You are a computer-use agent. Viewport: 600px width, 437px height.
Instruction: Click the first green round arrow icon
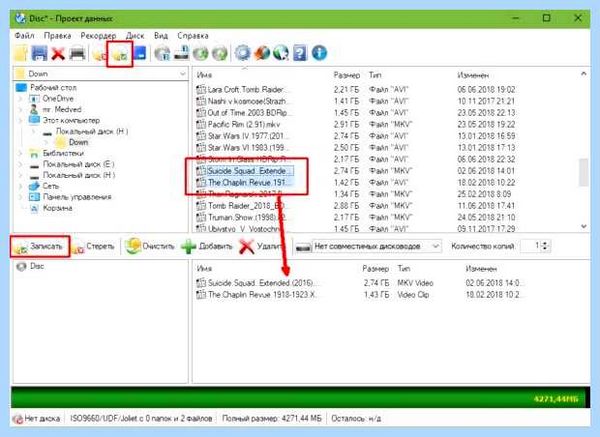point(201,53)
